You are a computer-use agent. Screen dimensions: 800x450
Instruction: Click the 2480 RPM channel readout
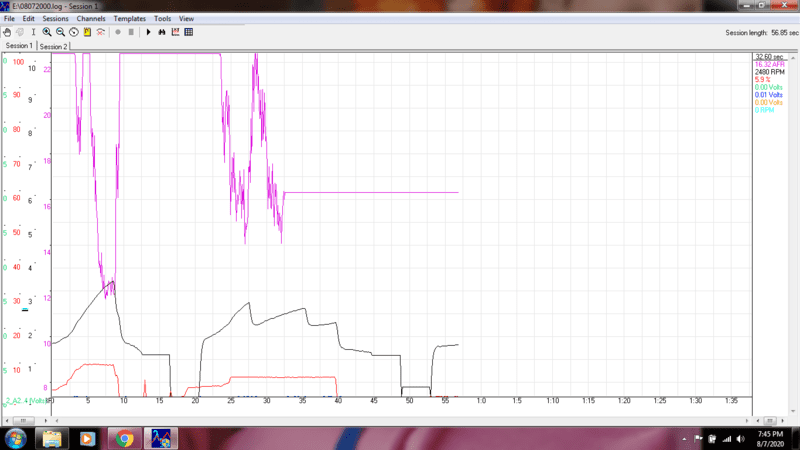click(769, 72)
